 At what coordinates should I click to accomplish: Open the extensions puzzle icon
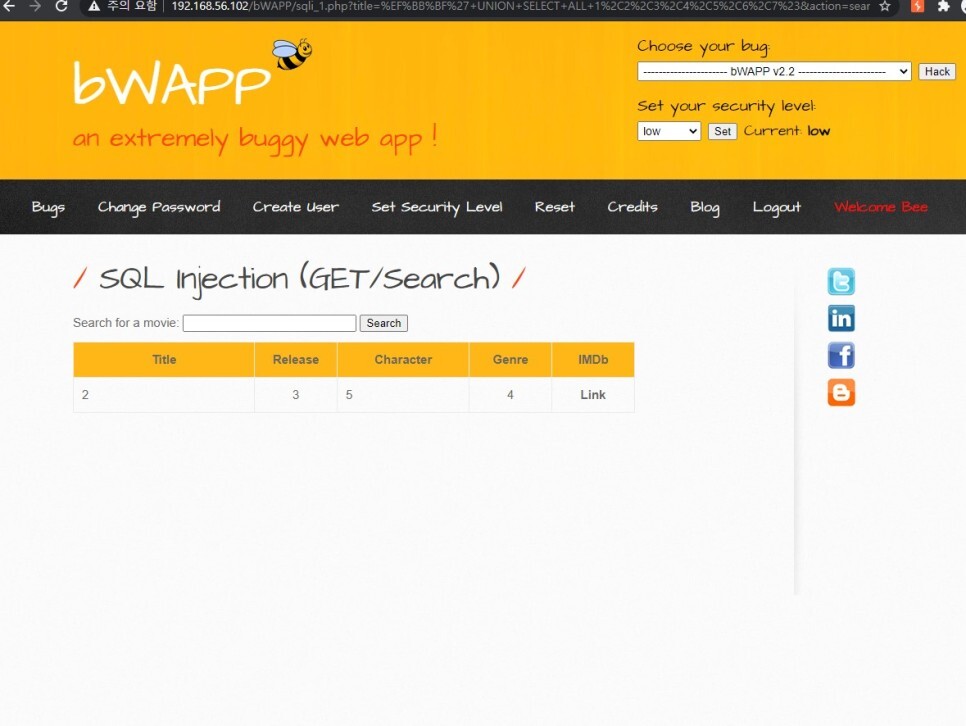(943, 7)
